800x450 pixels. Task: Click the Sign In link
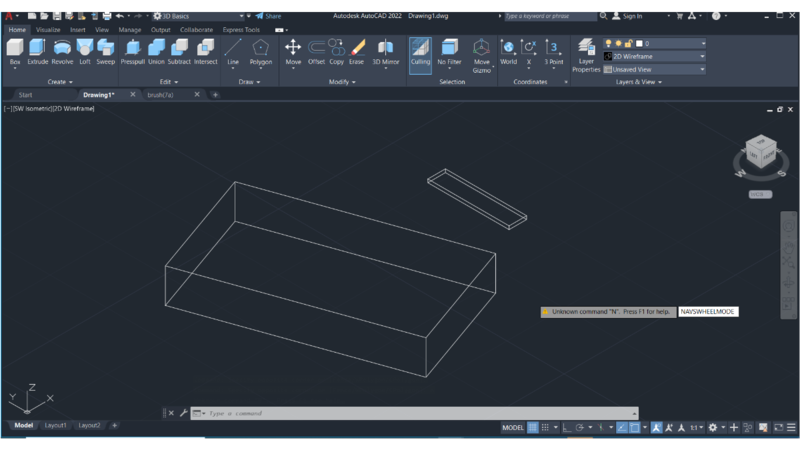click(631, 16)
